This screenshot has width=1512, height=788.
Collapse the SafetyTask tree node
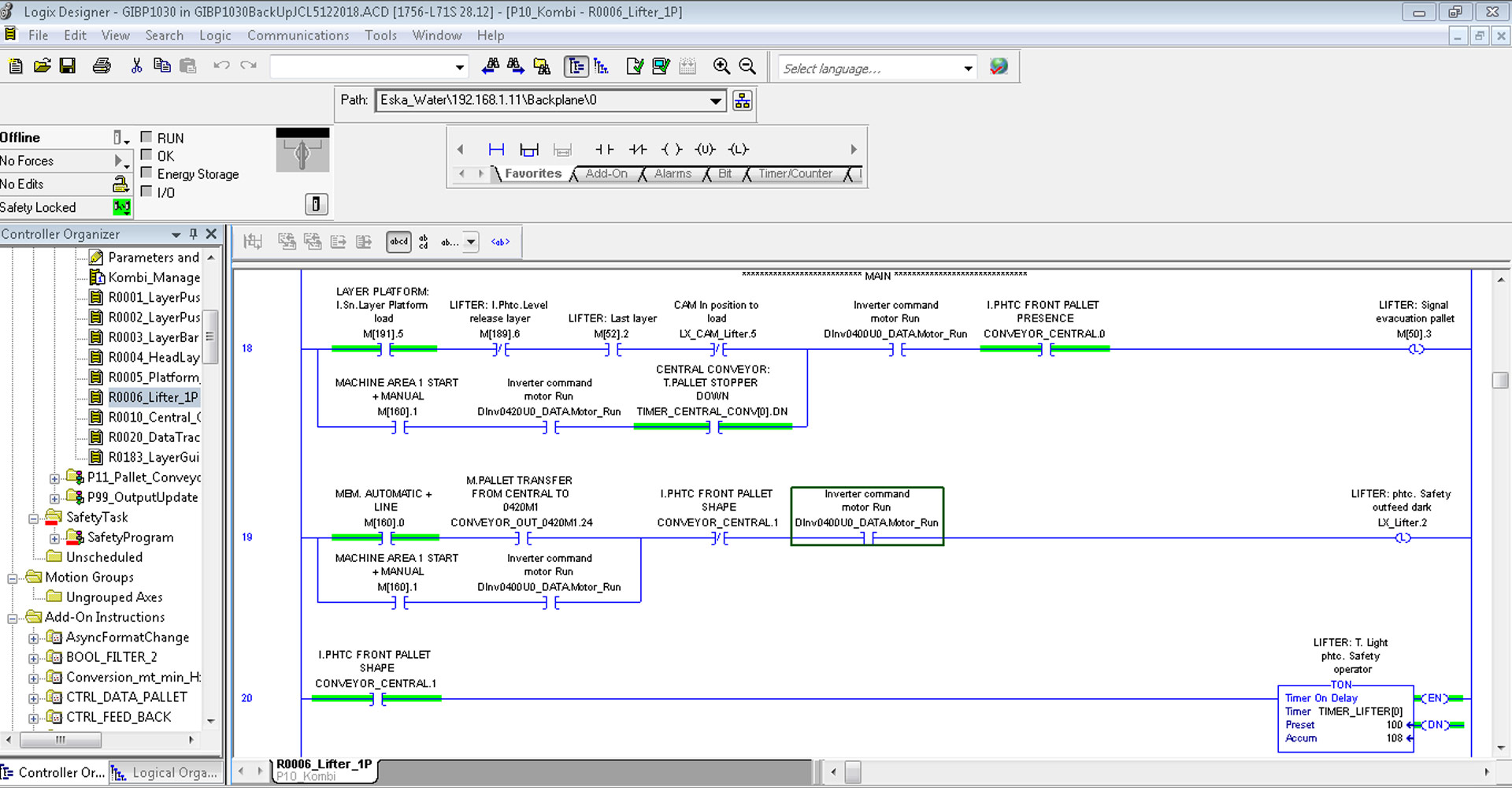pos(33,519)
